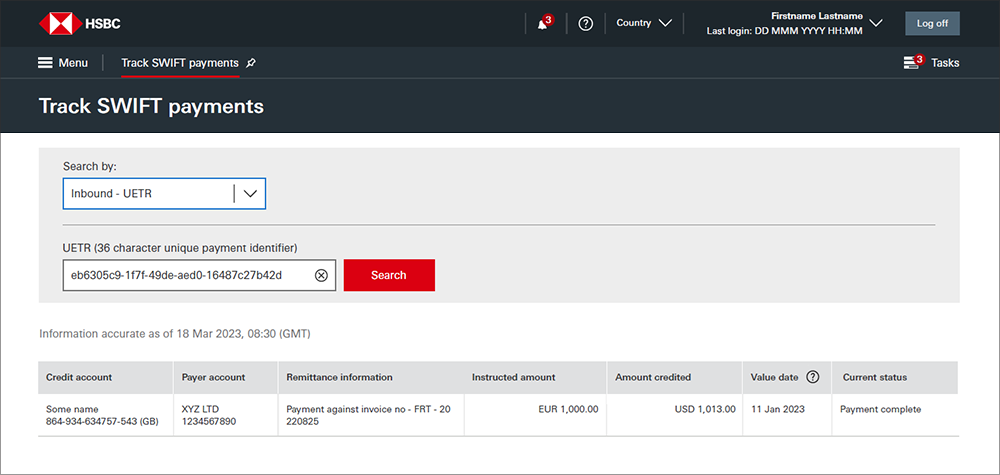The height and width of the screenshot is (475, 1000).
Task: Click the Log off button
Action: tap(932, 23)
